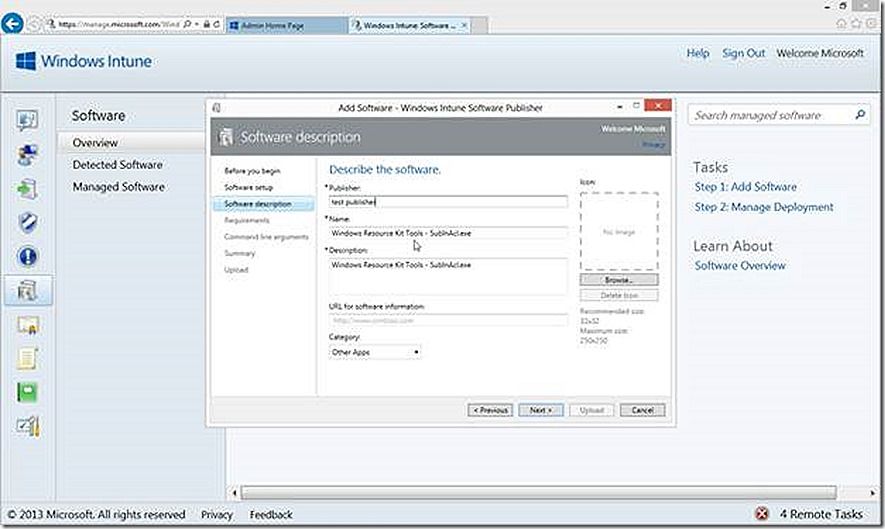This screenshot has width=885, height=529.
Task: Click the Sign Out link
Action: 743,53
